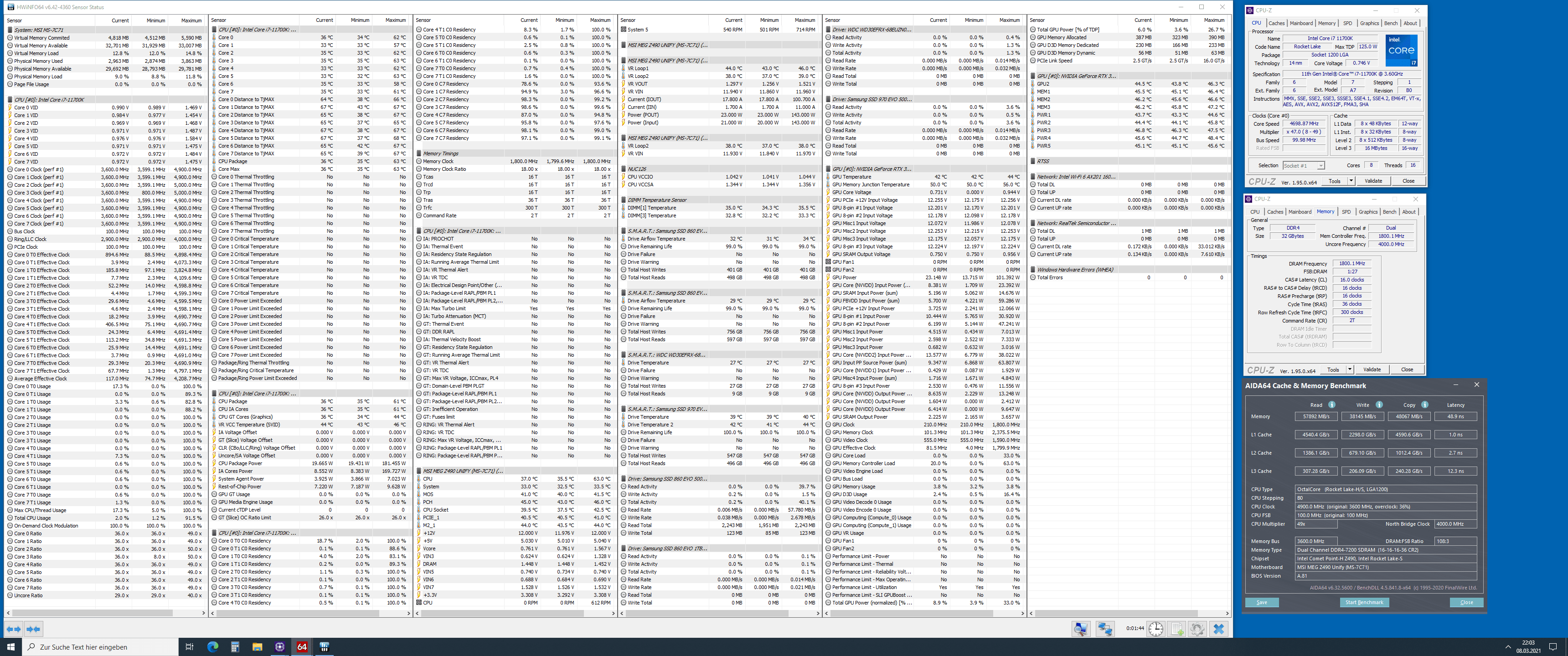
Task: Open the About tab in lower CPU-Z window
Action: pos(1409,212)
